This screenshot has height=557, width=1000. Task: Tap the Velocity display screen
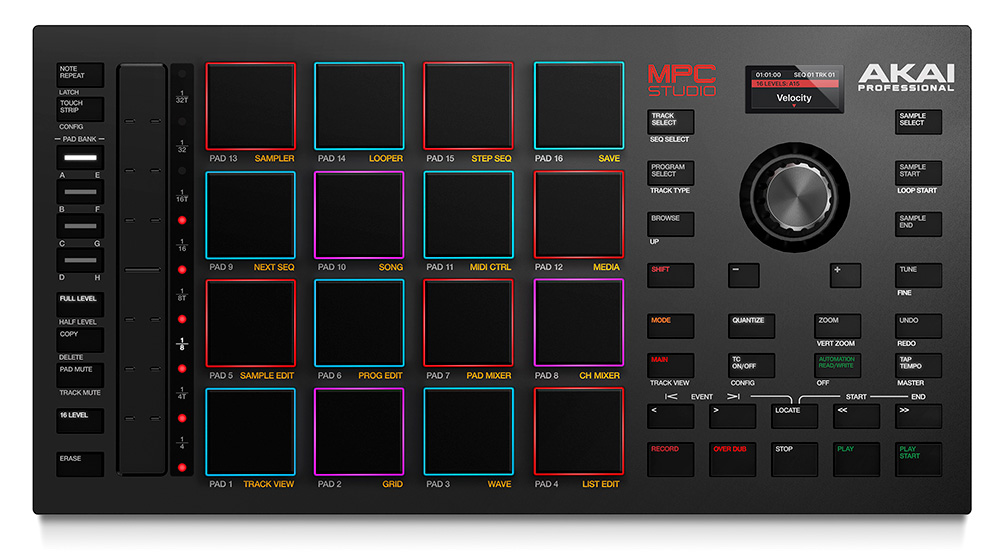point(795,89)
